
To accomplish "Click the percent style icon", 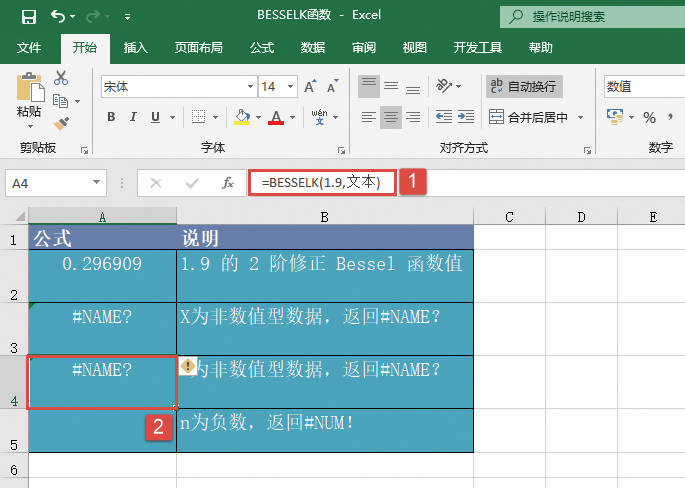I will click(x=649, y=118).
